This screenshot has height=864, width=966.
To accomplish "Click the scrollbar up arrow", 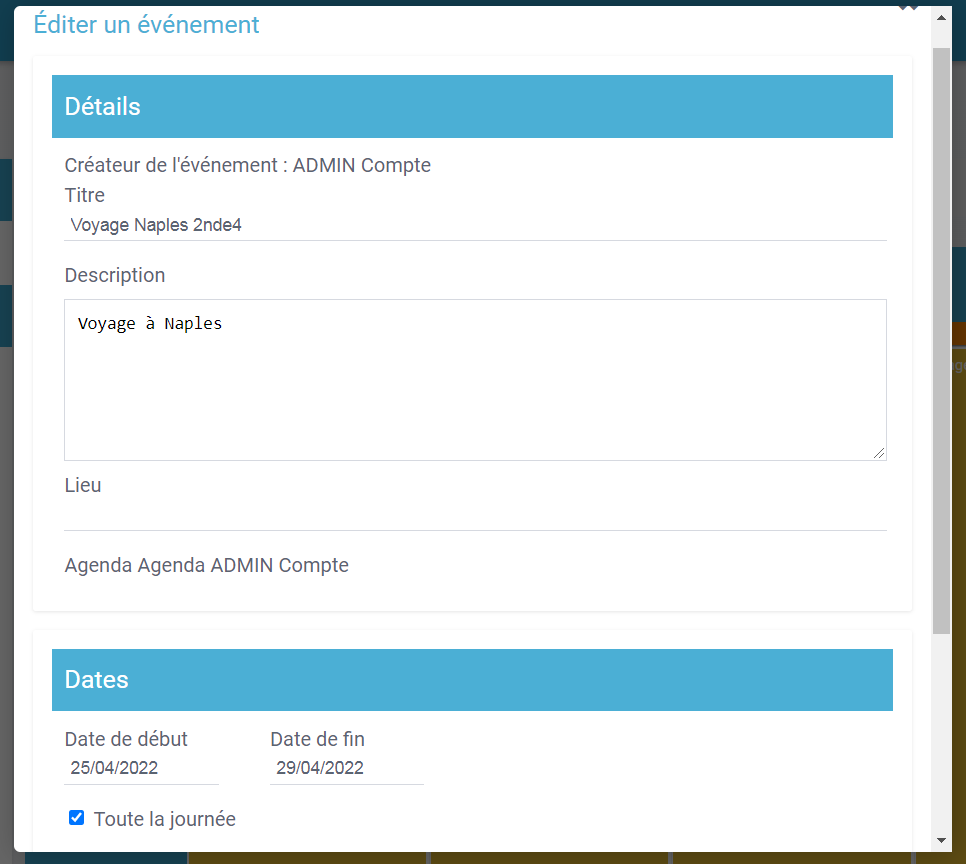I will pos(941,17).
